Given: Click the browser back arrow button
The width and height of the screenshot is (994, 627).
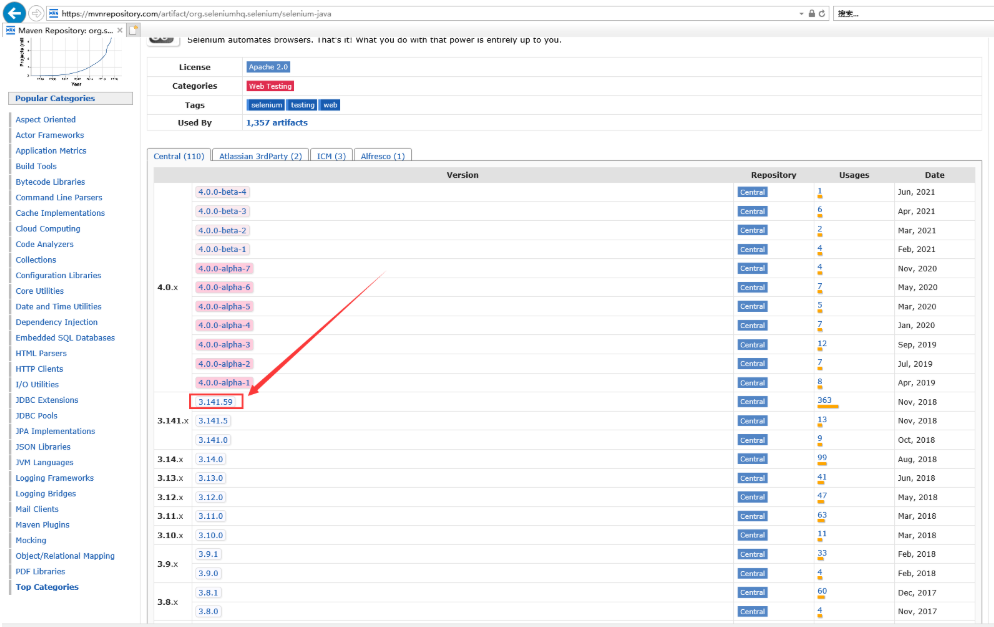Looking at the screenshot, I should (15, 13).
